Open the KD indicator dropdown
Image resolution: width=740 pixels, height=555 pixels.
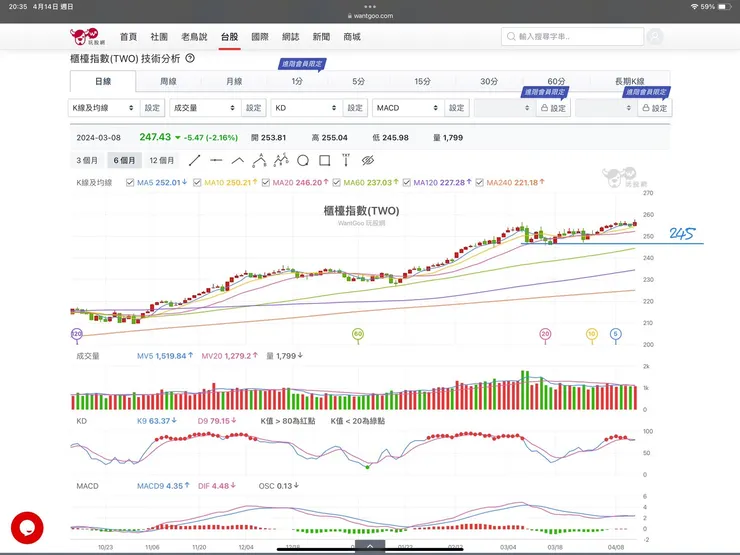point(307,108)
